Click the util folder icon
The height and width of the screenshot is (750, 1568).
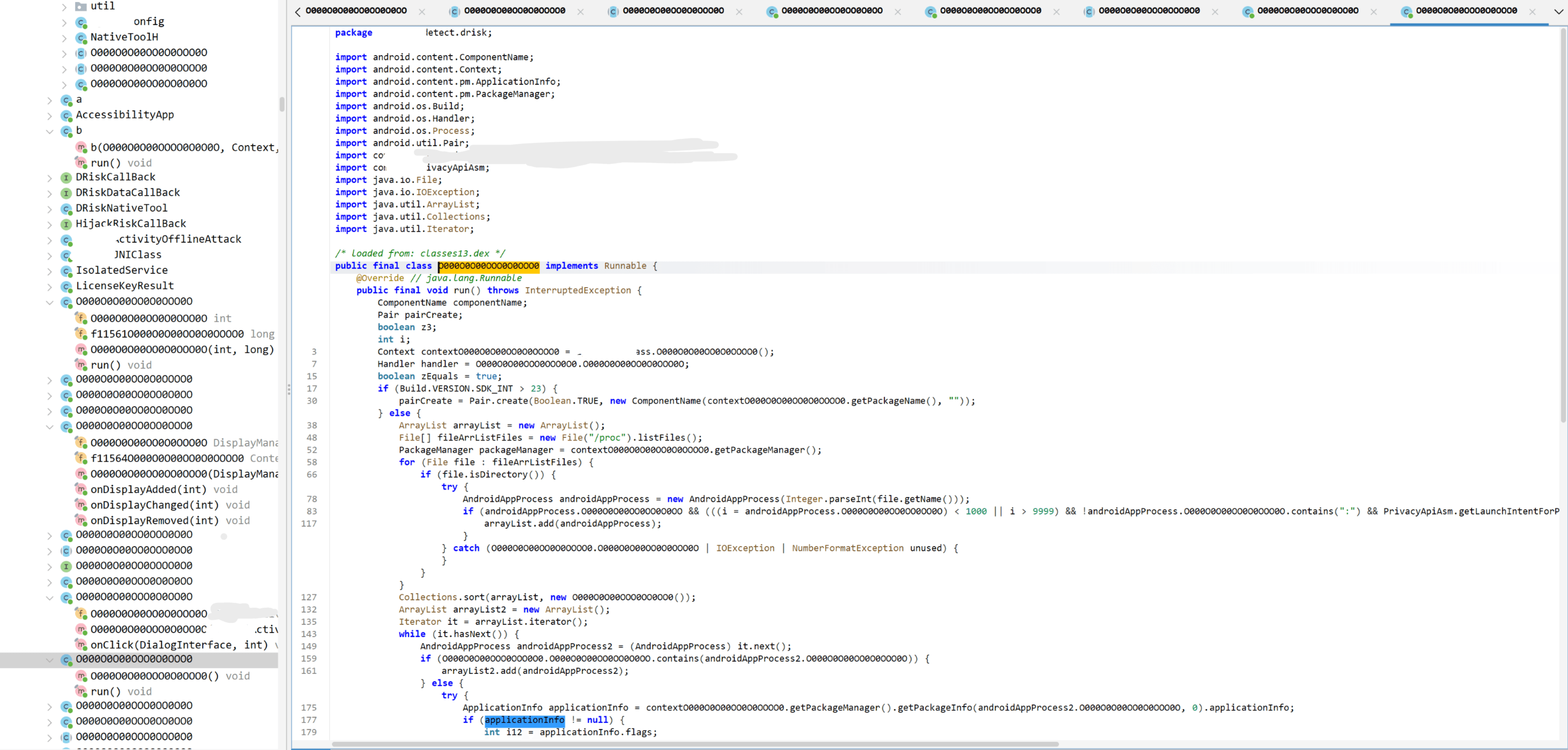tap(81, 6)
